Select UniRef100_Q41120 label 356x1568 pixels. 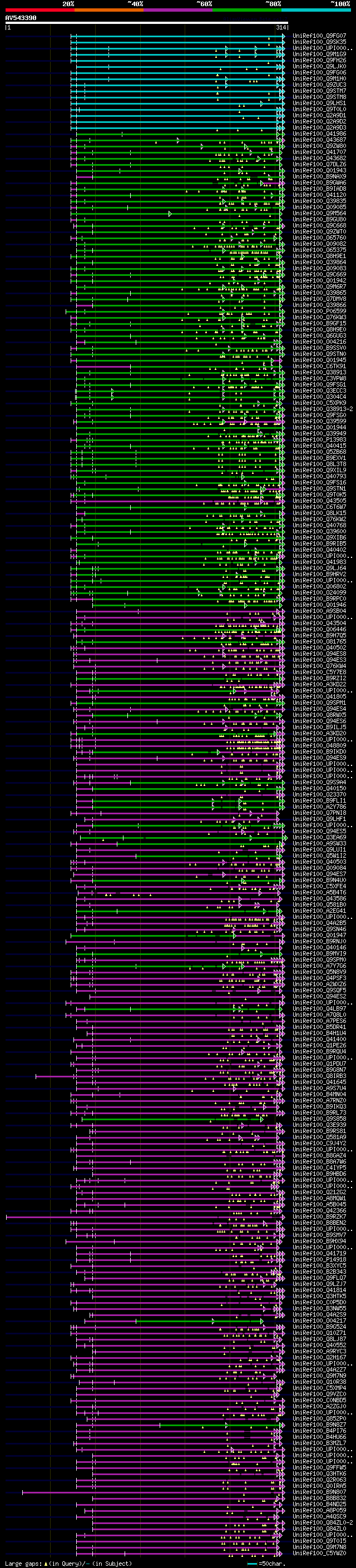[x=319, y=195]
